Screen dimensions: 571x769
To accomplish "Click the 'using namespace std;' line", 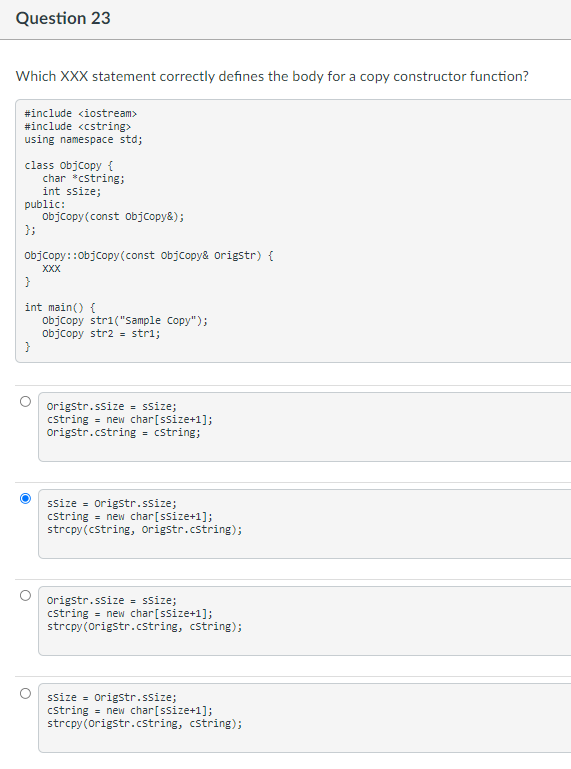I will click(83, 139).
